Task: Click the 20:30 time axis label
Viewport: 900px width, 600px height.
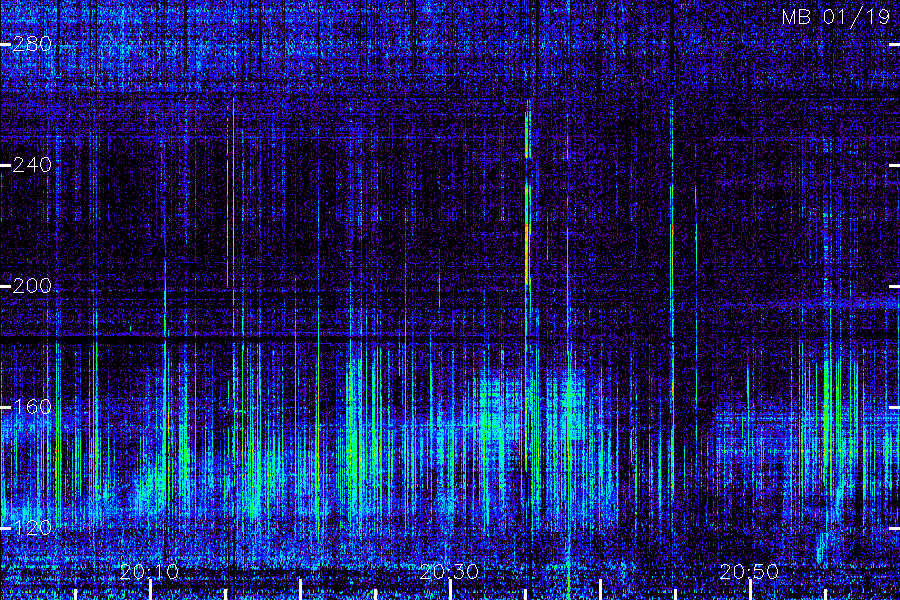Action: pos(449,571)
